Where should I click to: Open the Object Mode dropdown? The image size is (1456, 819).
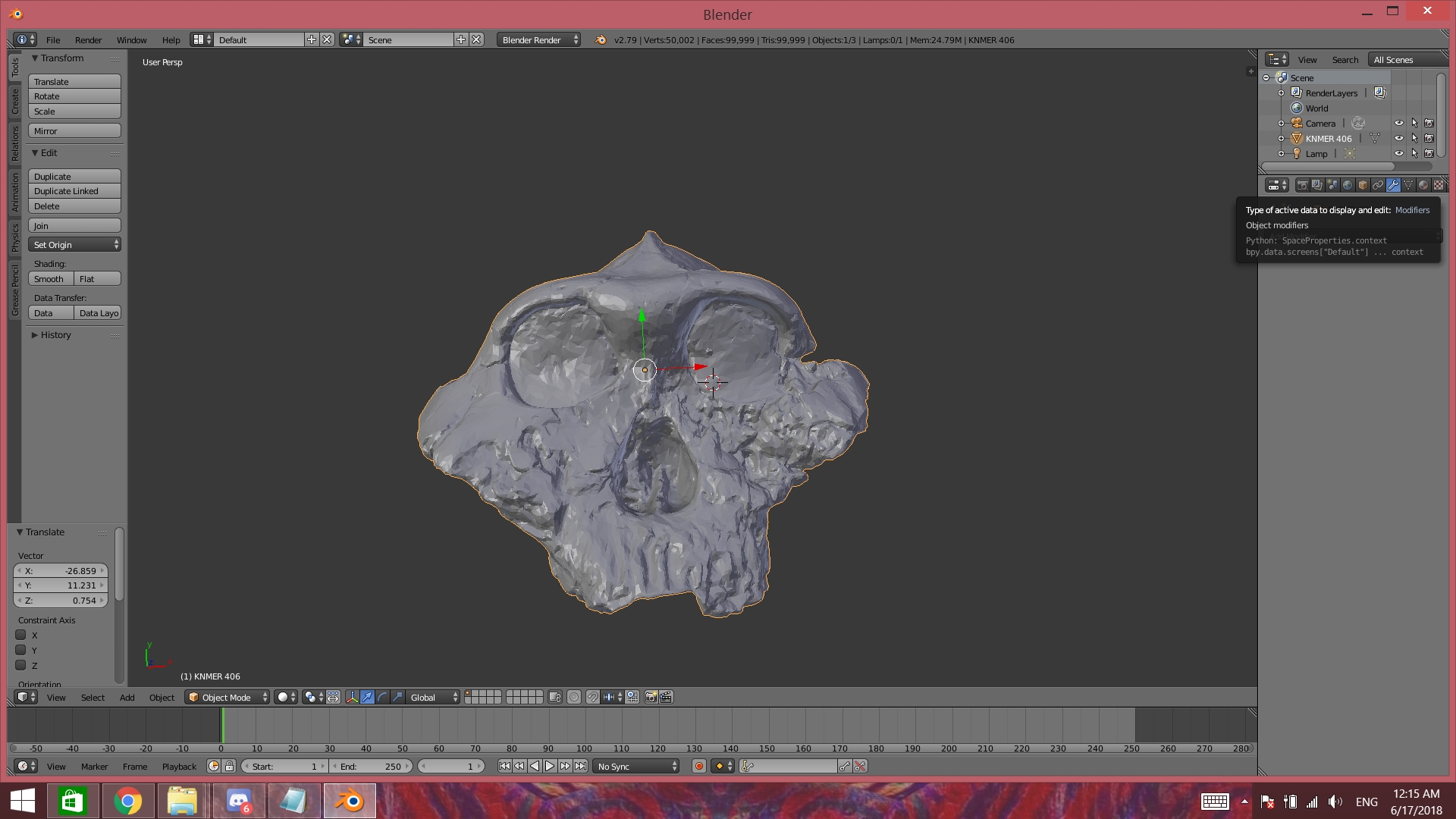click(x=227, y=697)
